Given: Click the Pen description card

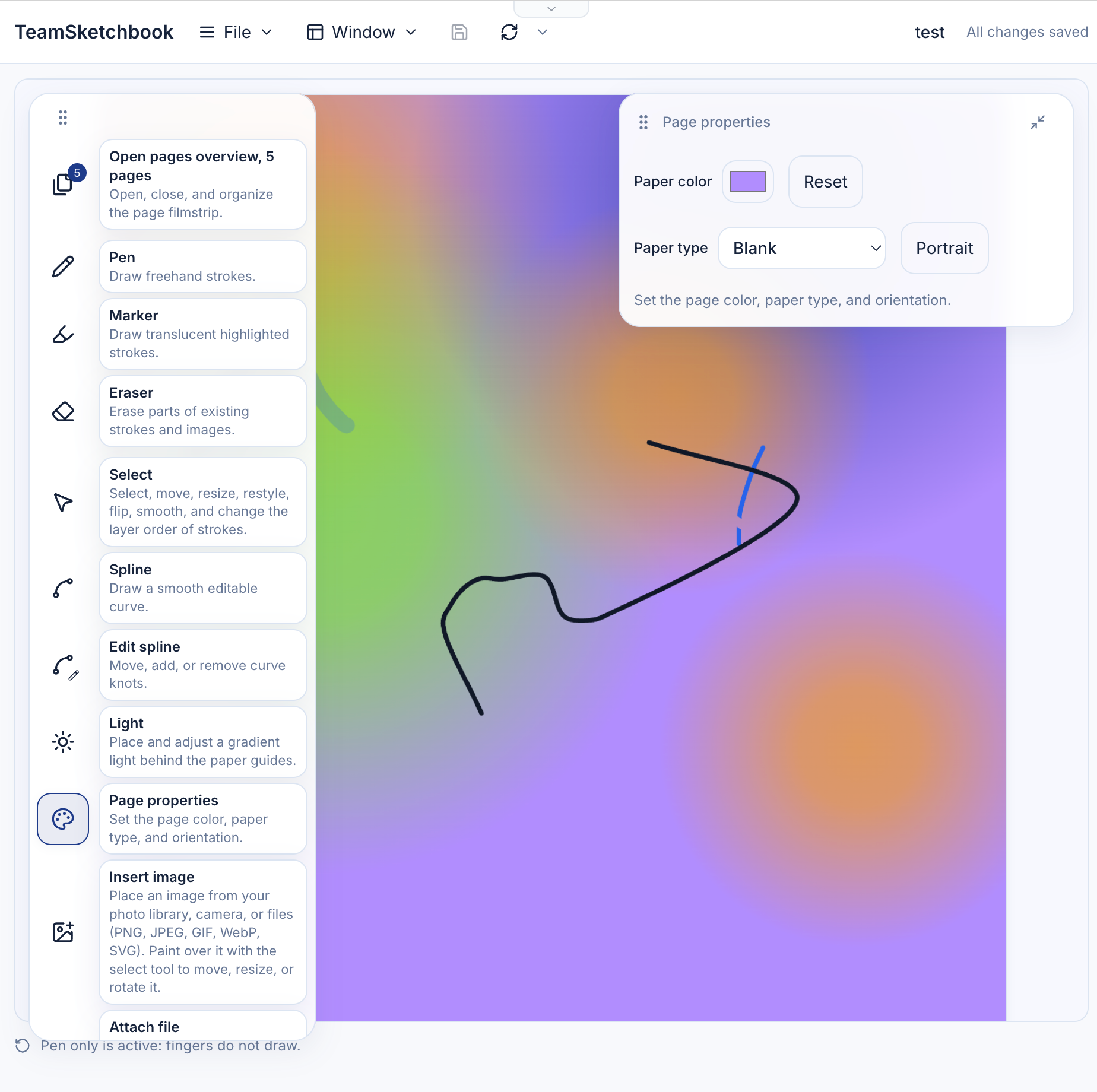Looking at the screenshot, I should point(203,266).
